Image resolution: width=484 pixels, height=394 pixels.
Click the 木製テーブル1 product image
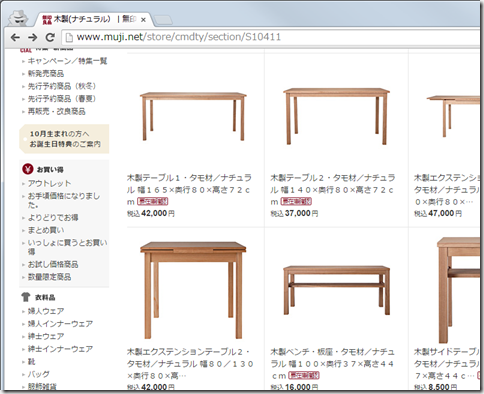pos(193,116)
